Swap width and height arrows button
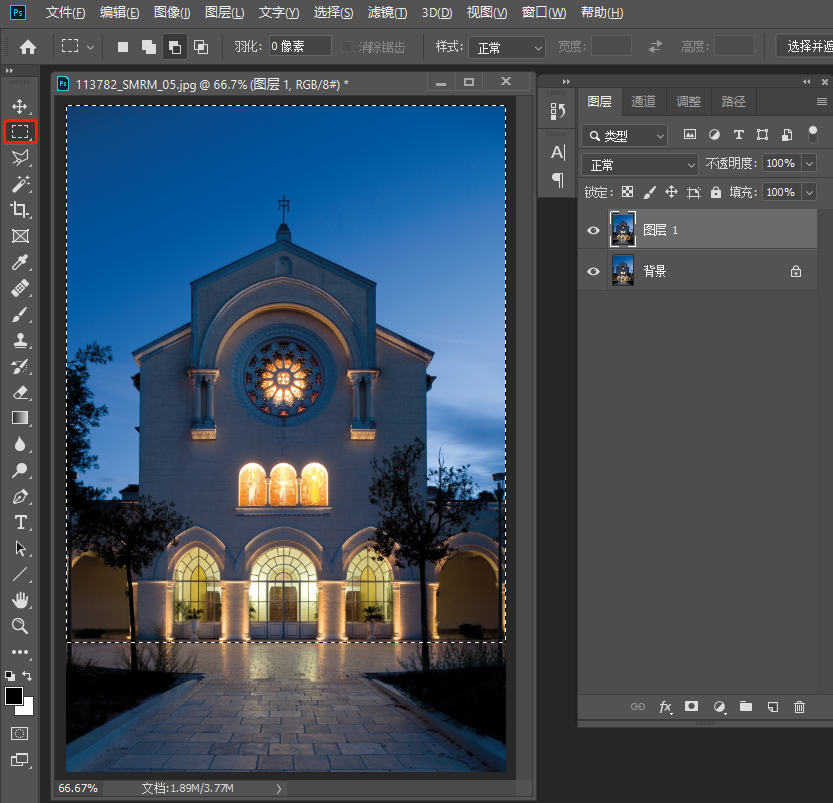The image size is (833, 803). (656, 47)
